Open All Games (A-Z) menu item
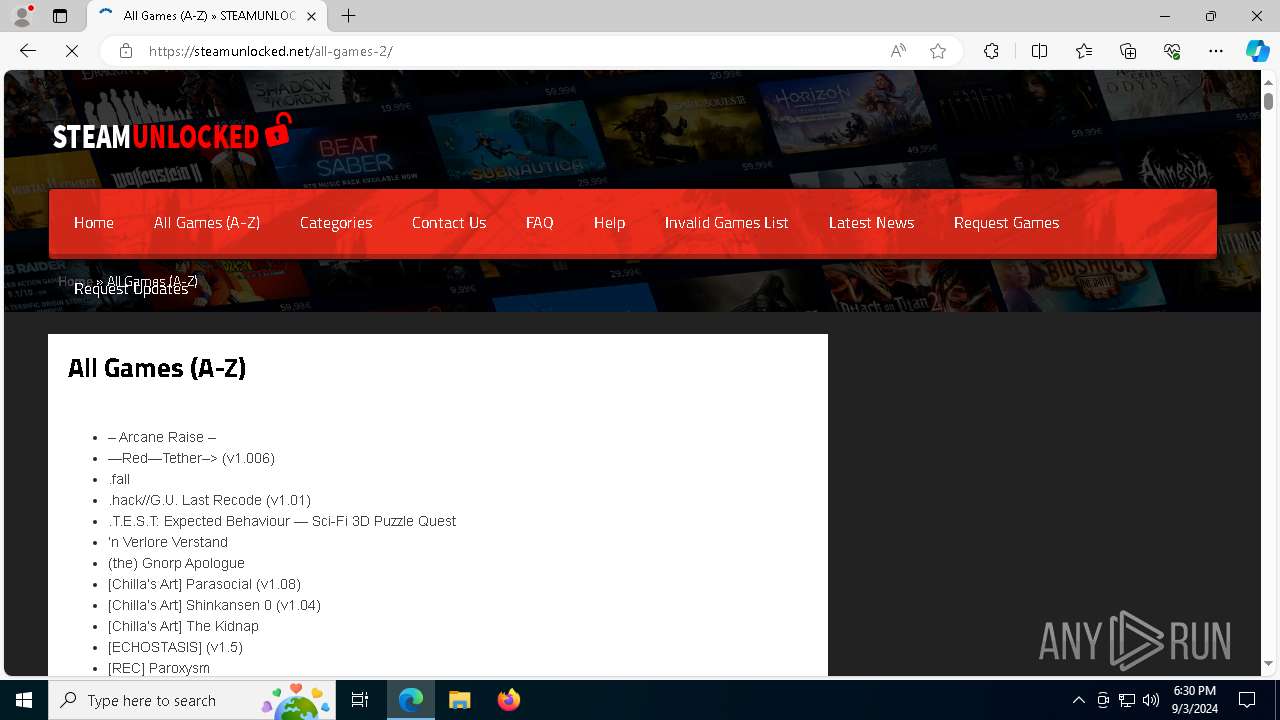 coord(207,223)
